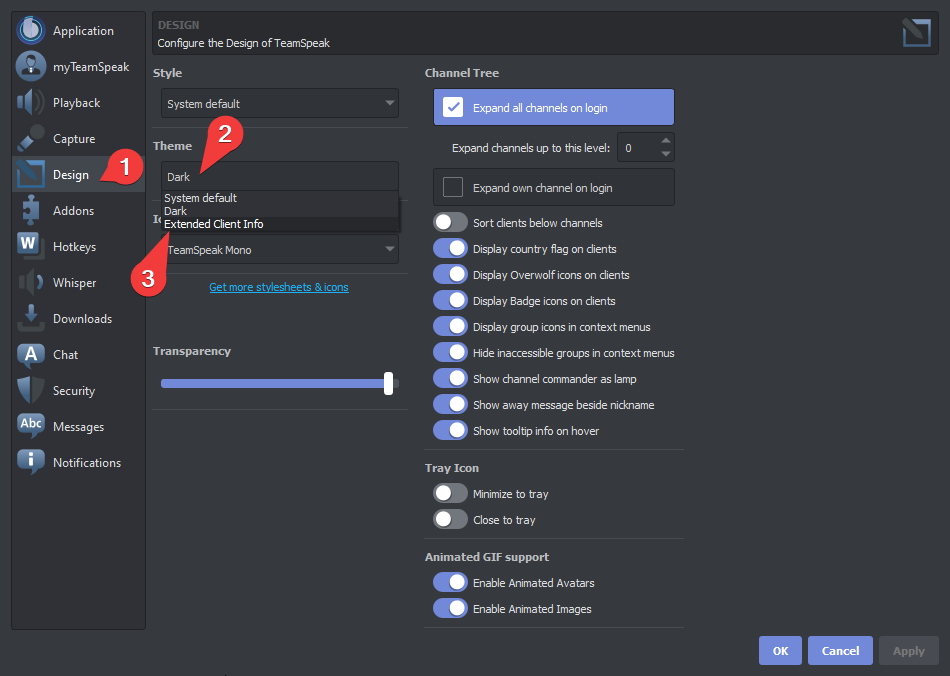Open Playback speaker icon in sidebar
This screenshot has width=950, height=676.
pyautogui.click(x=31, y=102)
